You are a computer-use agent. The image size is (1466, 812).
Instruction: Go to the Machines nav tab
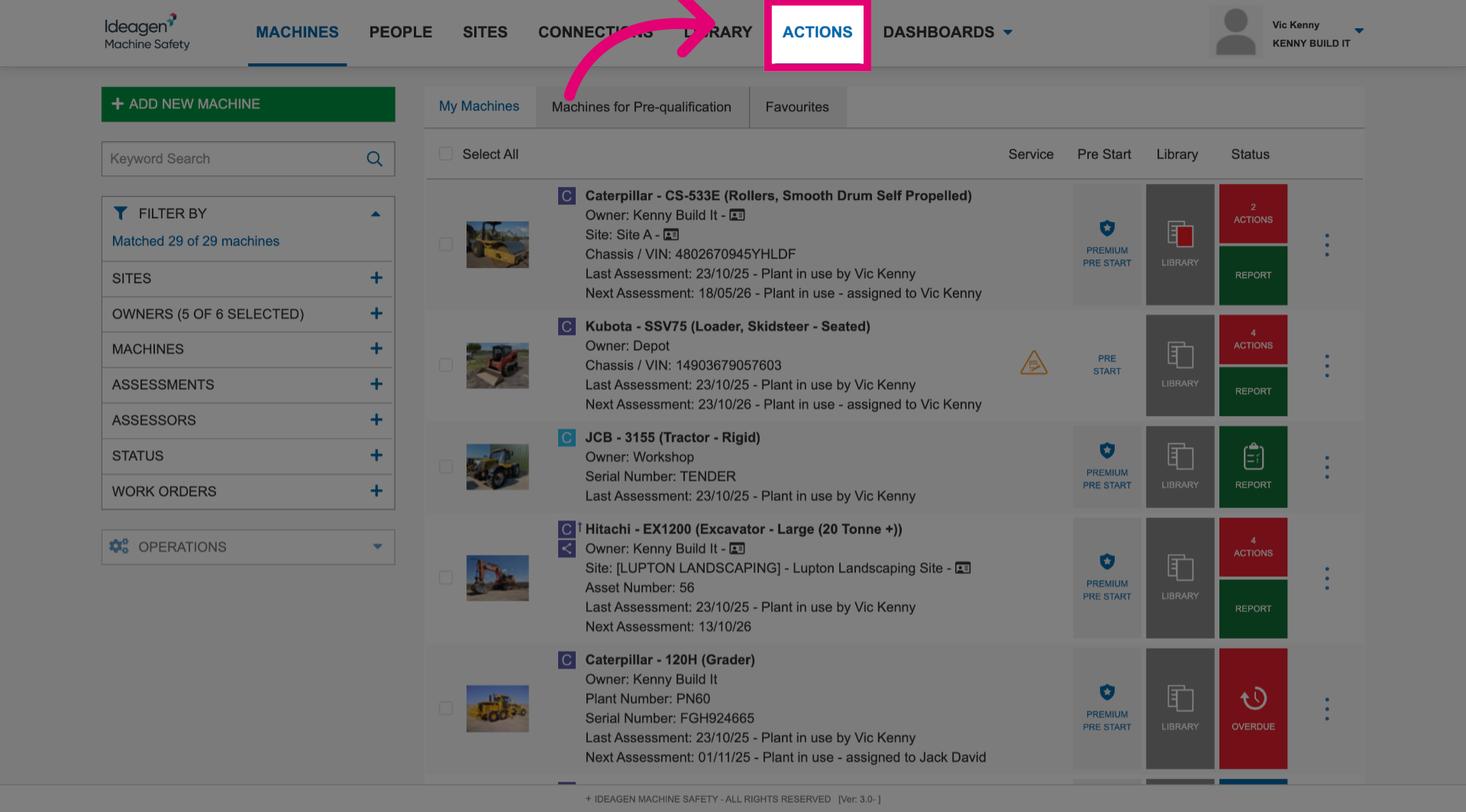(297, 32)
